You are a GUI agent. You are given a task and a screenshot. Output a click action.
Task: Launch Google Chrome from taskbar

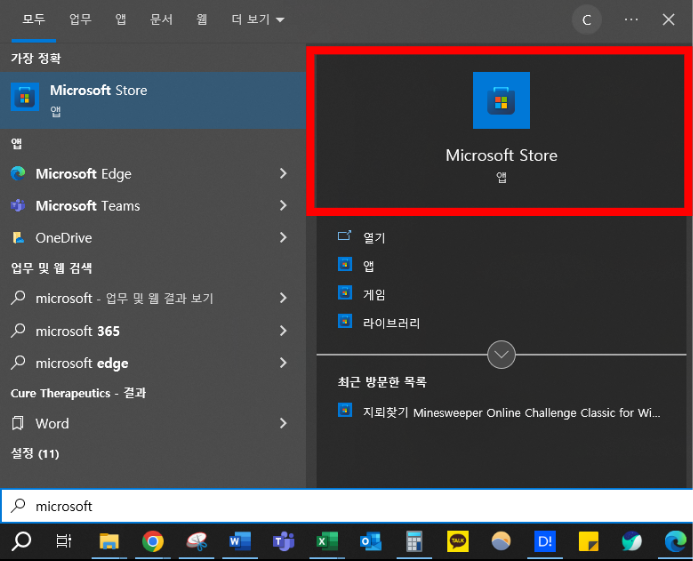click(153, 541)
